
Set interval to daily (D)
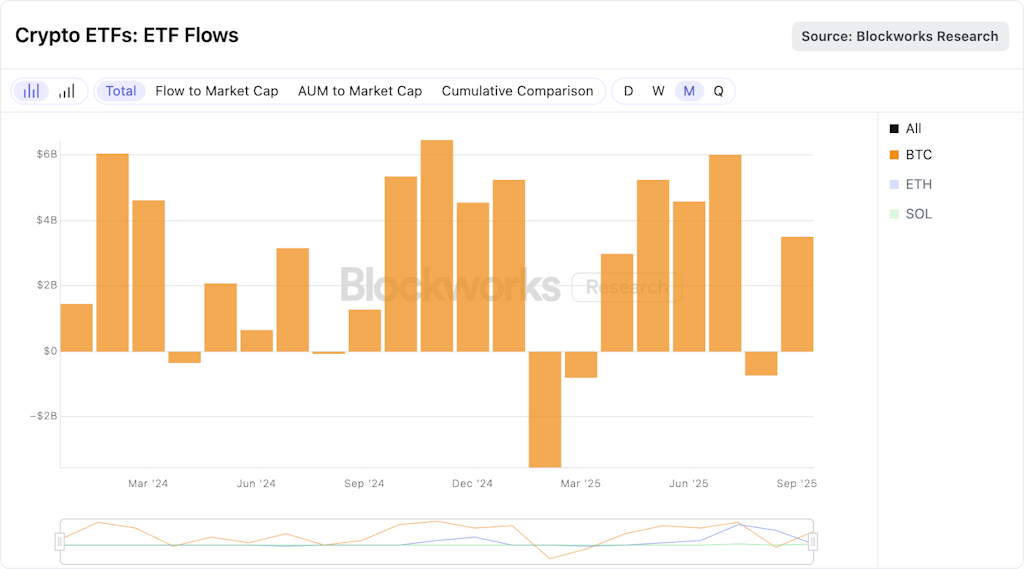(x=628, y=91)
